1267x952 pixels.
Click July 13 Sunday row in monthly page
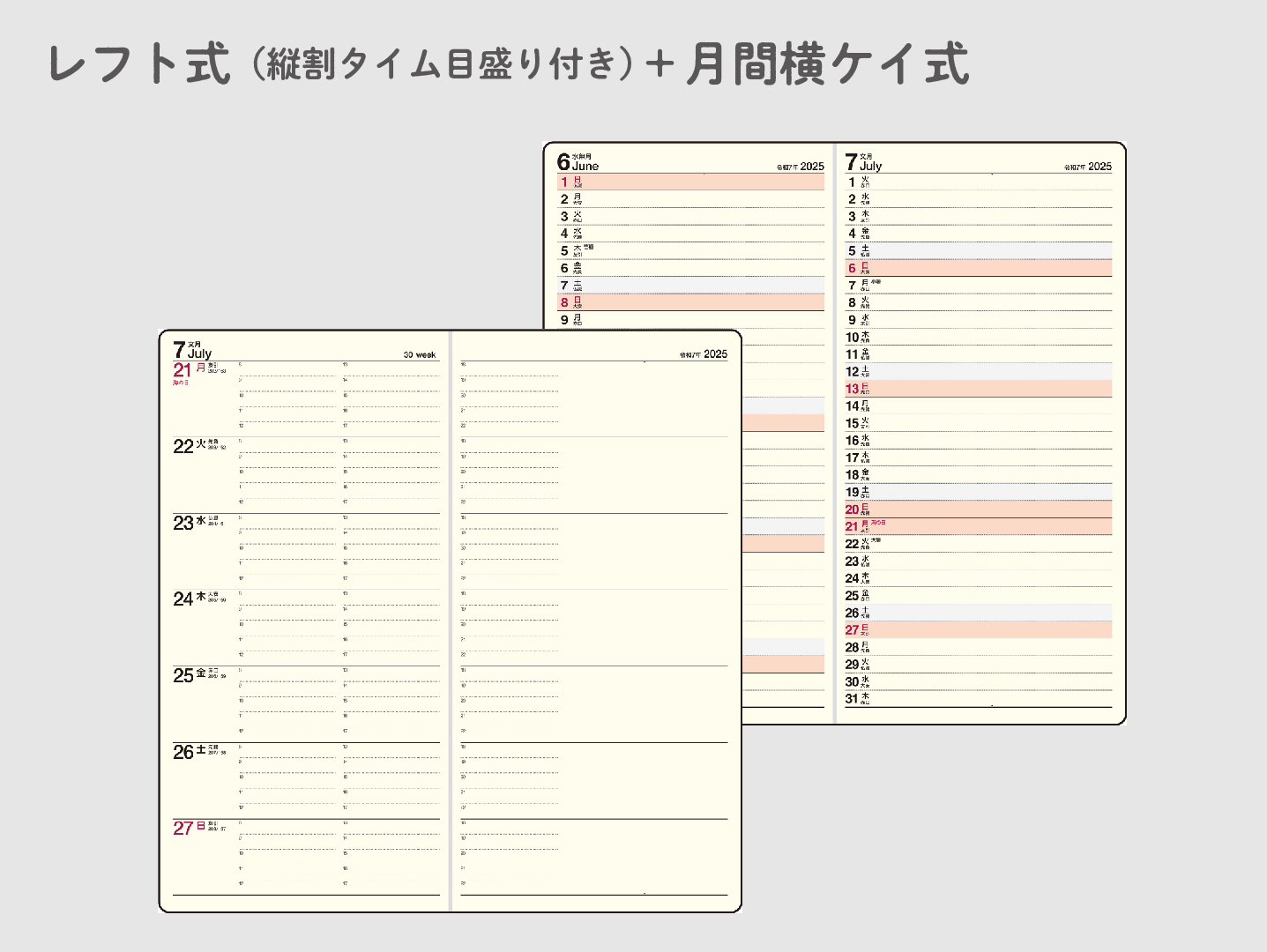[x=978, y=389]
